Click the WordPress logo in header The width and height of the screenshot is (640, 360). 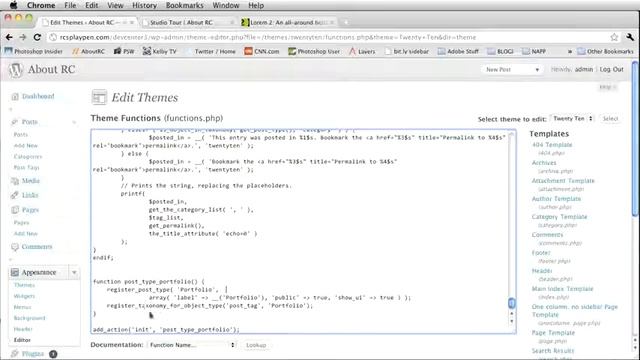(x=16, y=70)
